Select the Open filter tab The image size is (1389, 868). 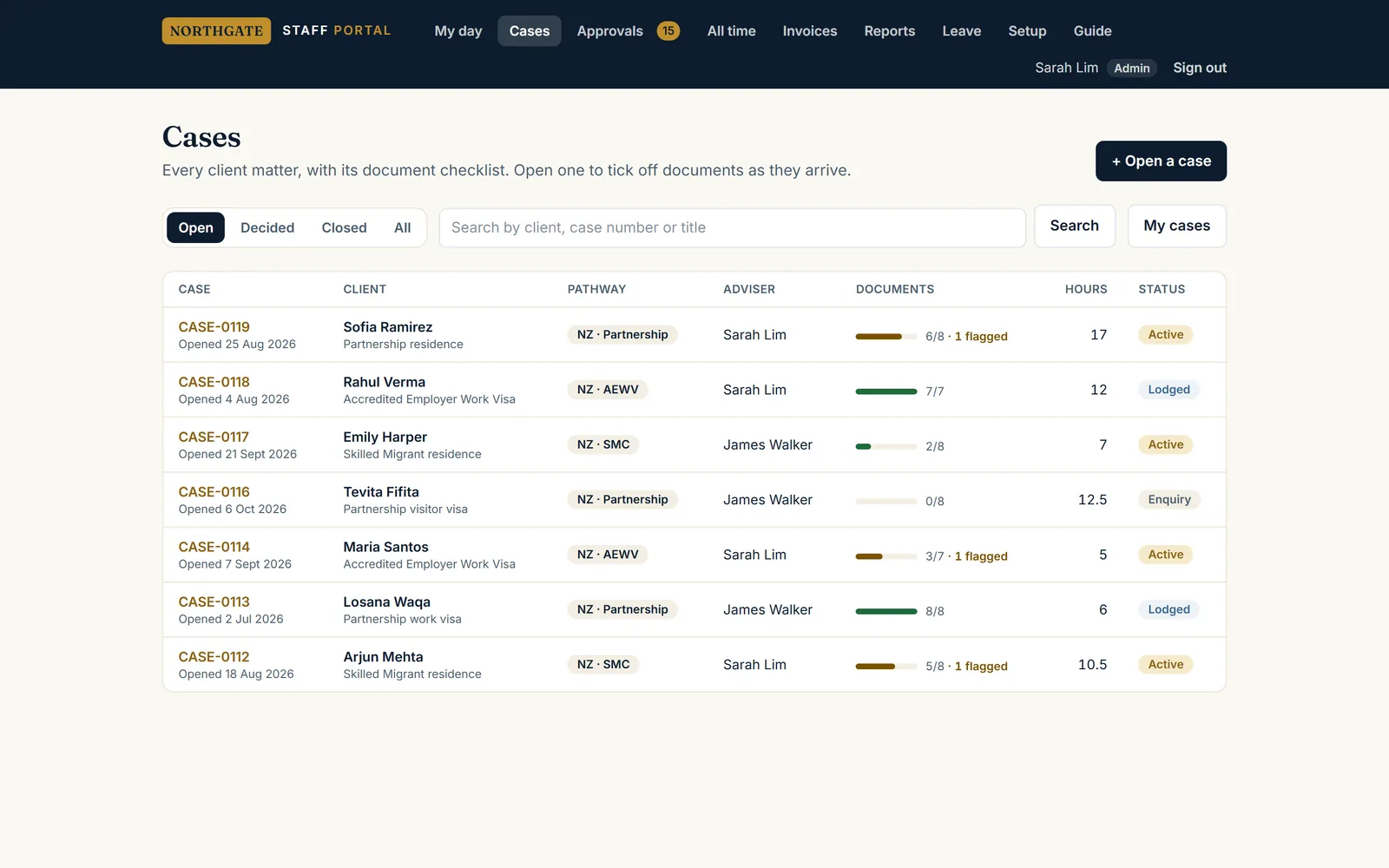pos(195,227)
